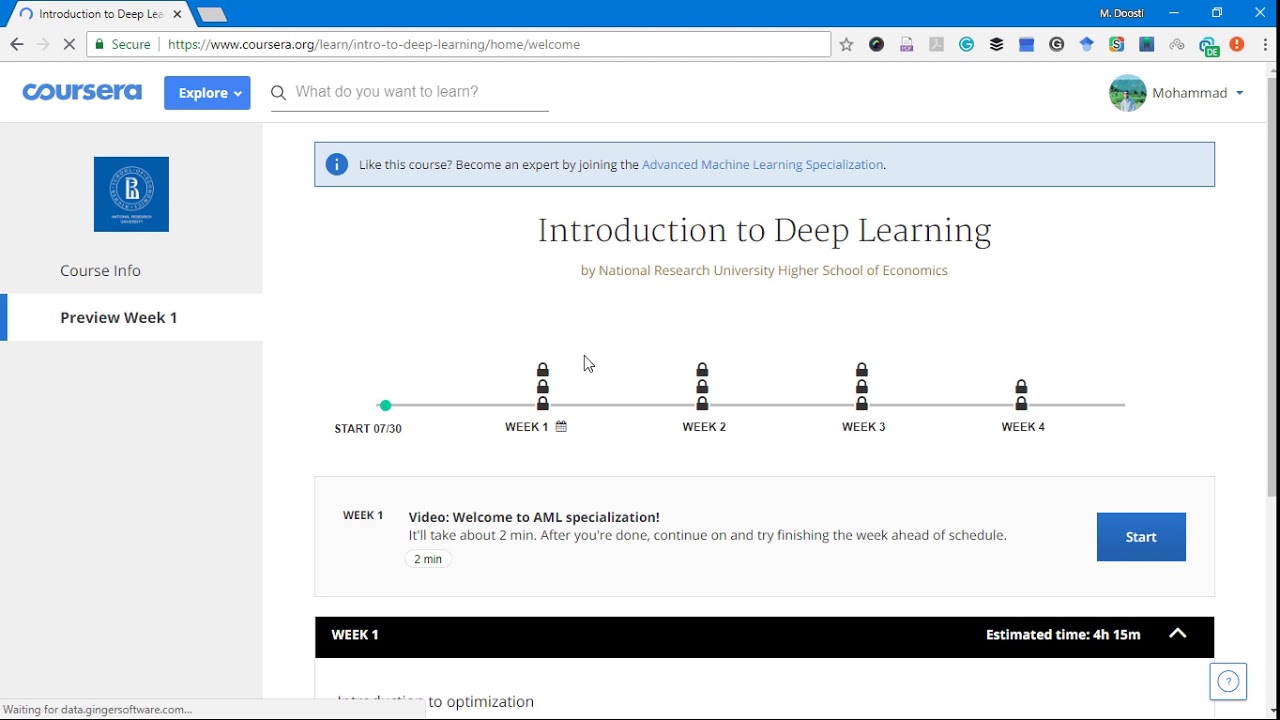Click the WEEK 2 timeline marker label
The height and width of the screenshot is (720, 1280).
(704, 427)
